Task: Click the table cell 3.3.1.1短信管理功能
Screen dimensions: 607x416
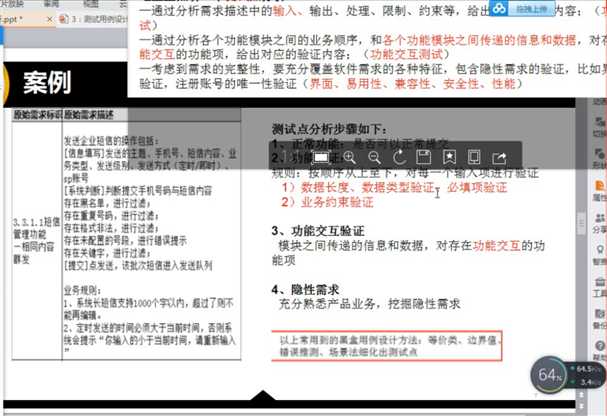Action: click(x=36, y=240)
